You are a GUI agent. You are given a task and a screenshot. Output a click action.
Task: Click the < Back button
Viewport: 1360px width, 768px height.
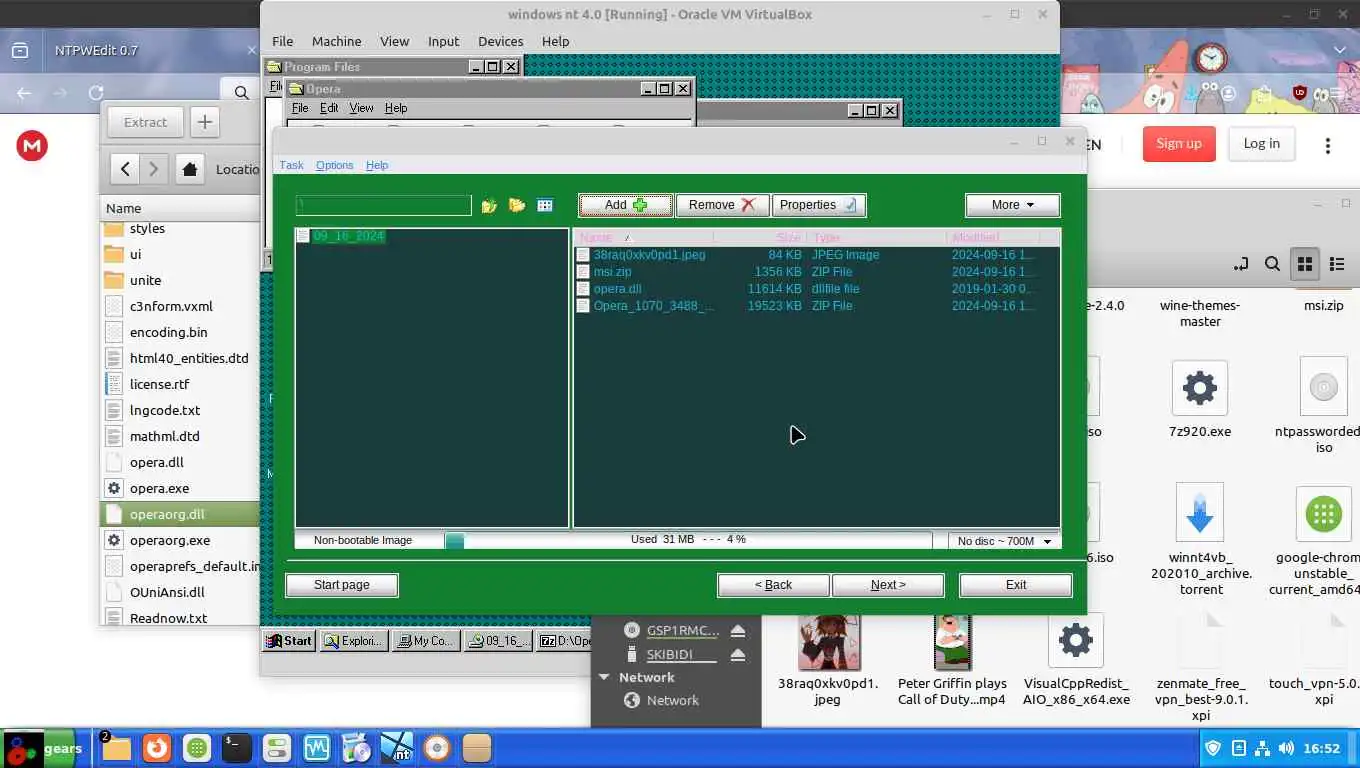click(x=773, y=585)
